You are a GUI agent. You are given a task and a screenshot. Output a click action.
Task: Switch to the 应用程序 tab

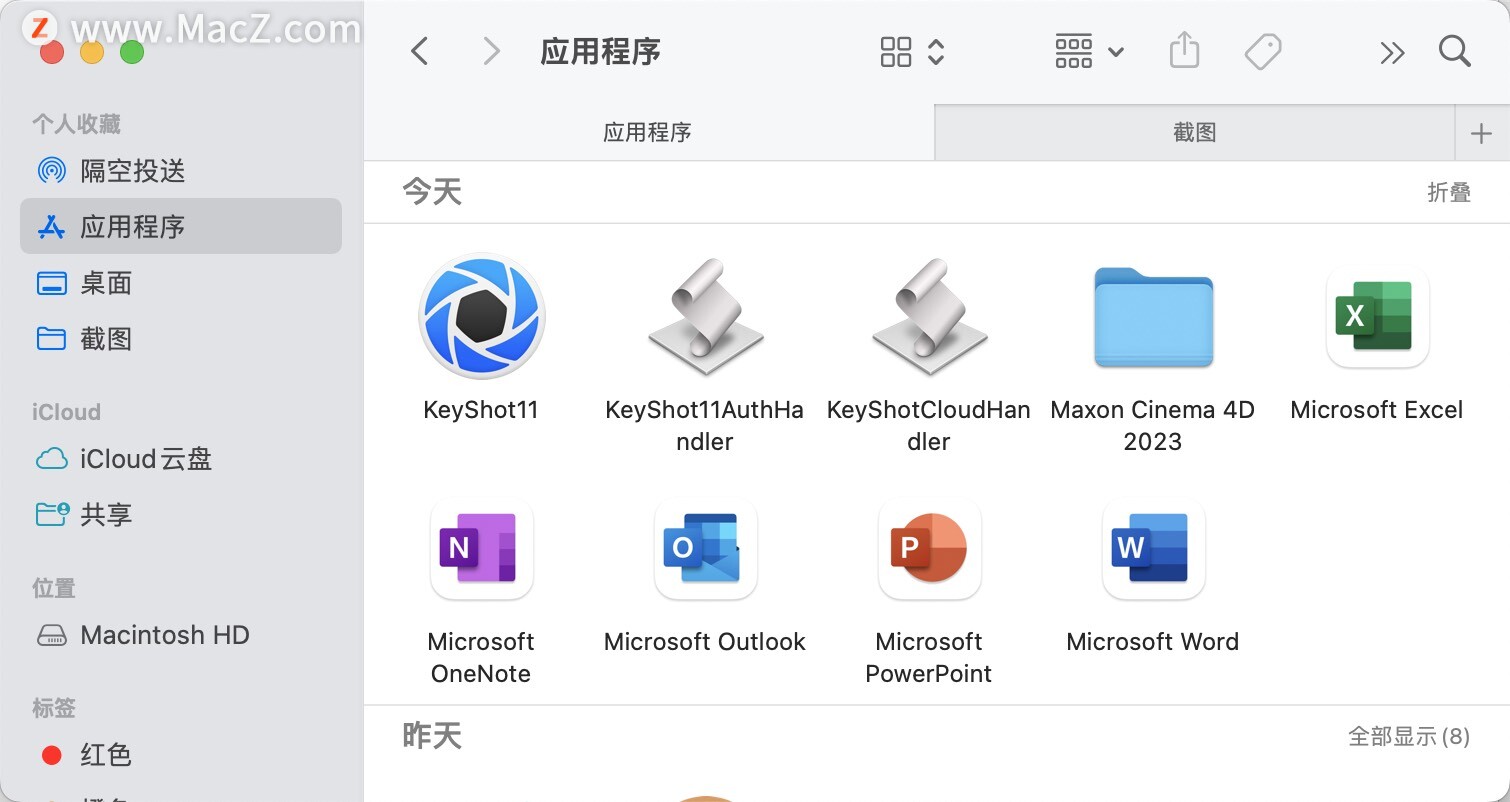[x=648, y=132]
